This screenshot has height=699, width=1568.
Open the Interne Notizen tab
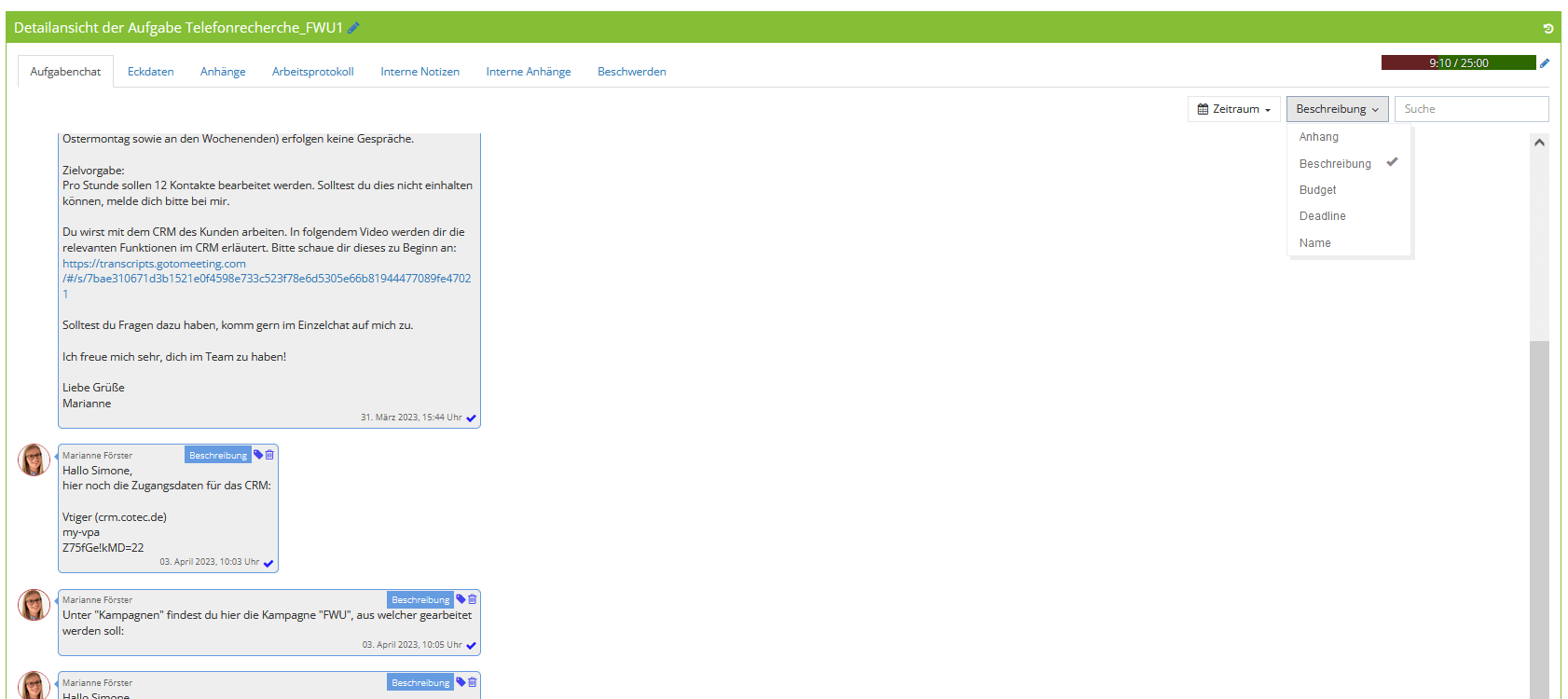tap(420, 72)
